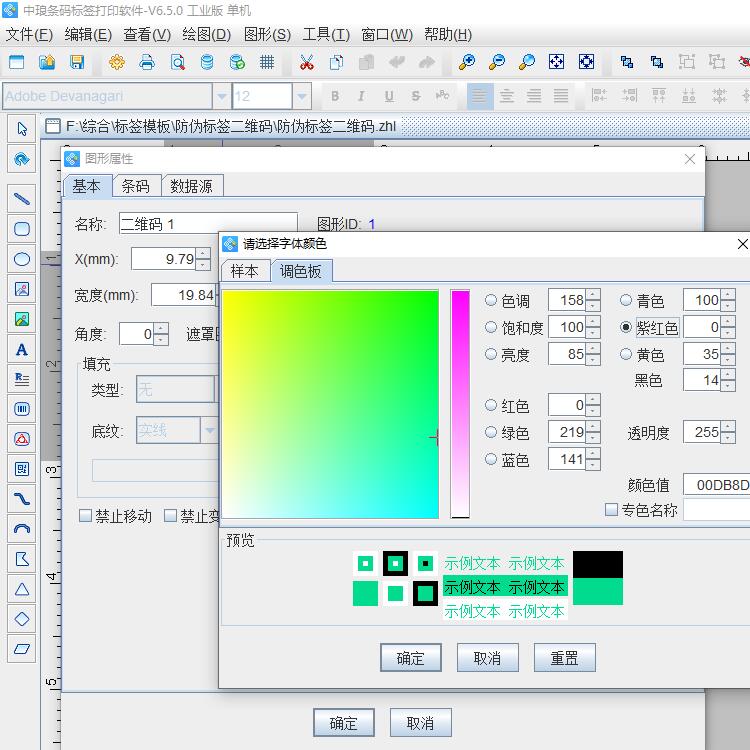Select the curve line tool
Screen dimensions: 750x750
[x=22, y=499]
